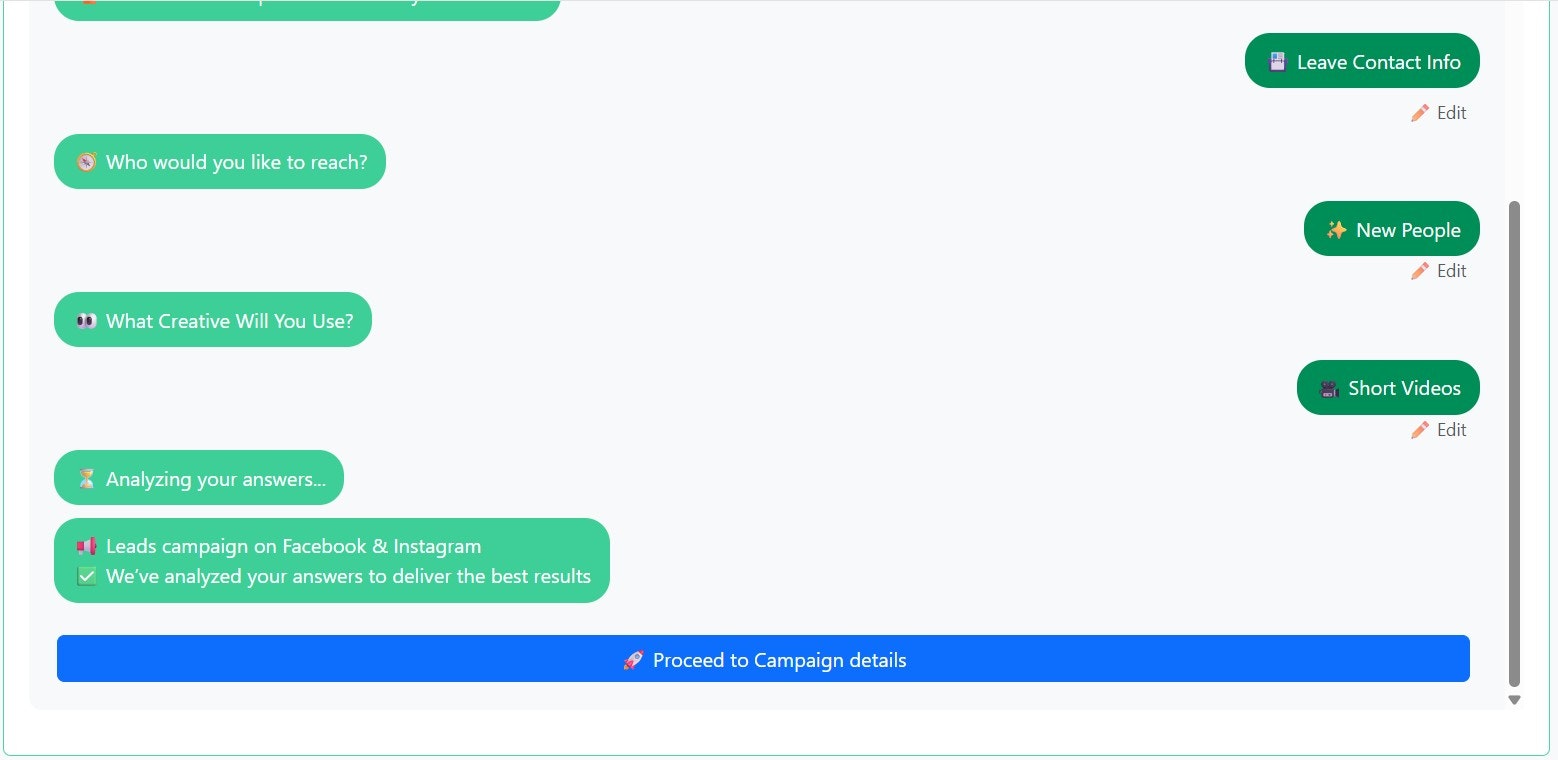The width and height of the screenshot is (1558, 760).
Task: Click the eyes emoji beside What Creative
Action: (x=87, y=321)
